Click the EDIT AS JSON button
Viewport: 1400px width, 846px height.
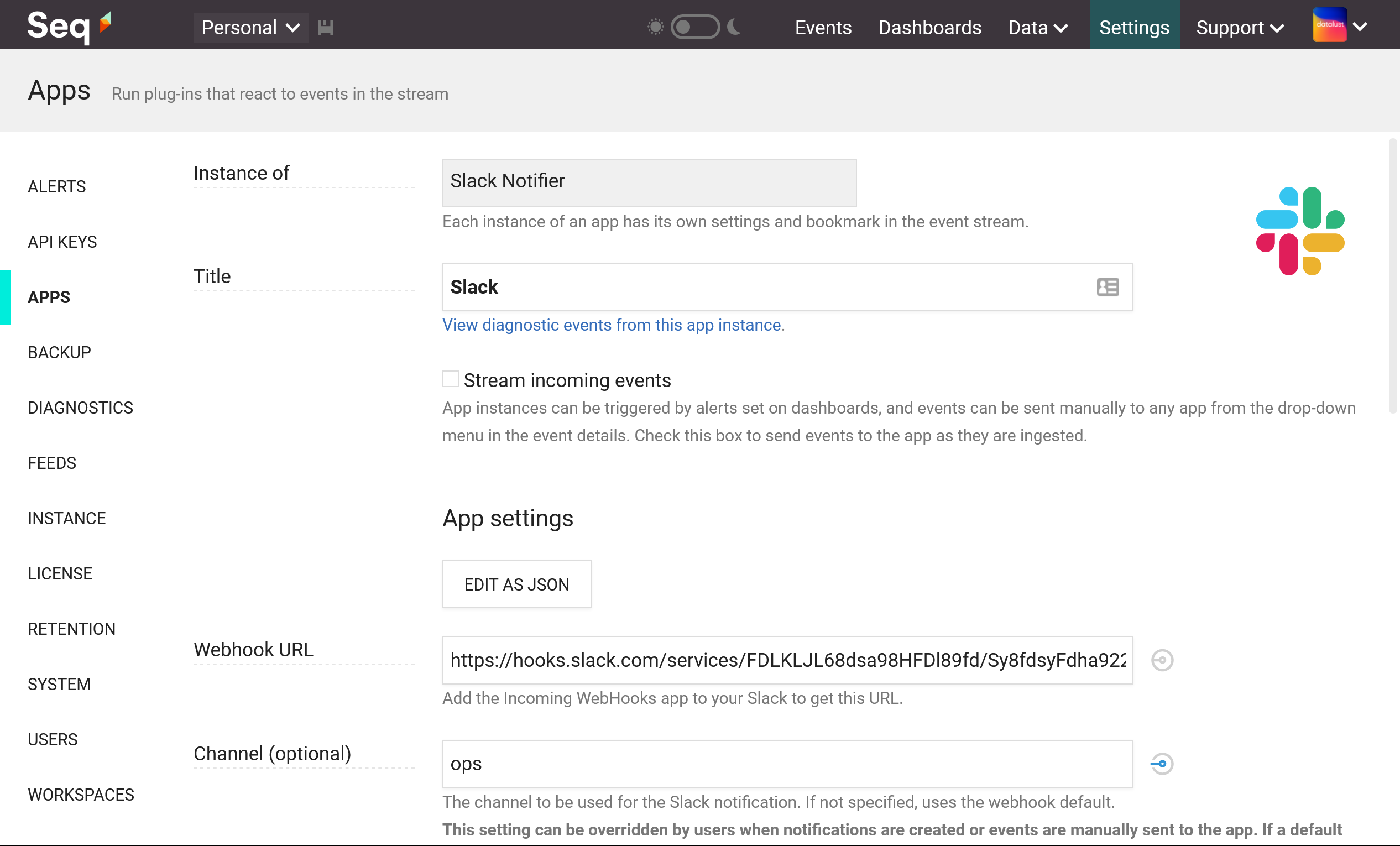(516, 584)
